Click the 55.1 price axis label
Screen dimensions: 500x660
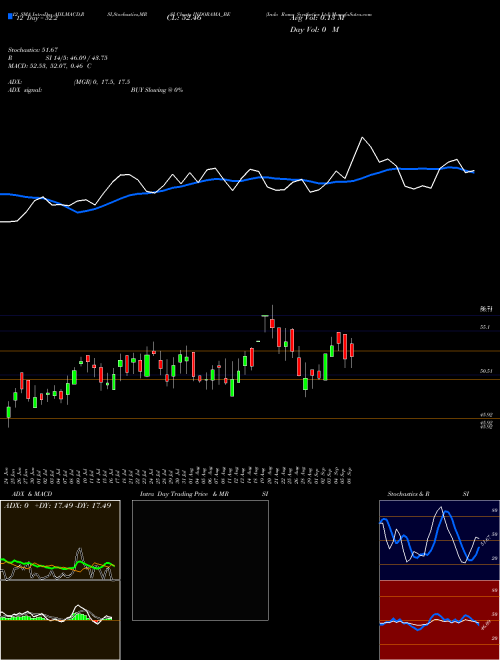click(484, 327)
